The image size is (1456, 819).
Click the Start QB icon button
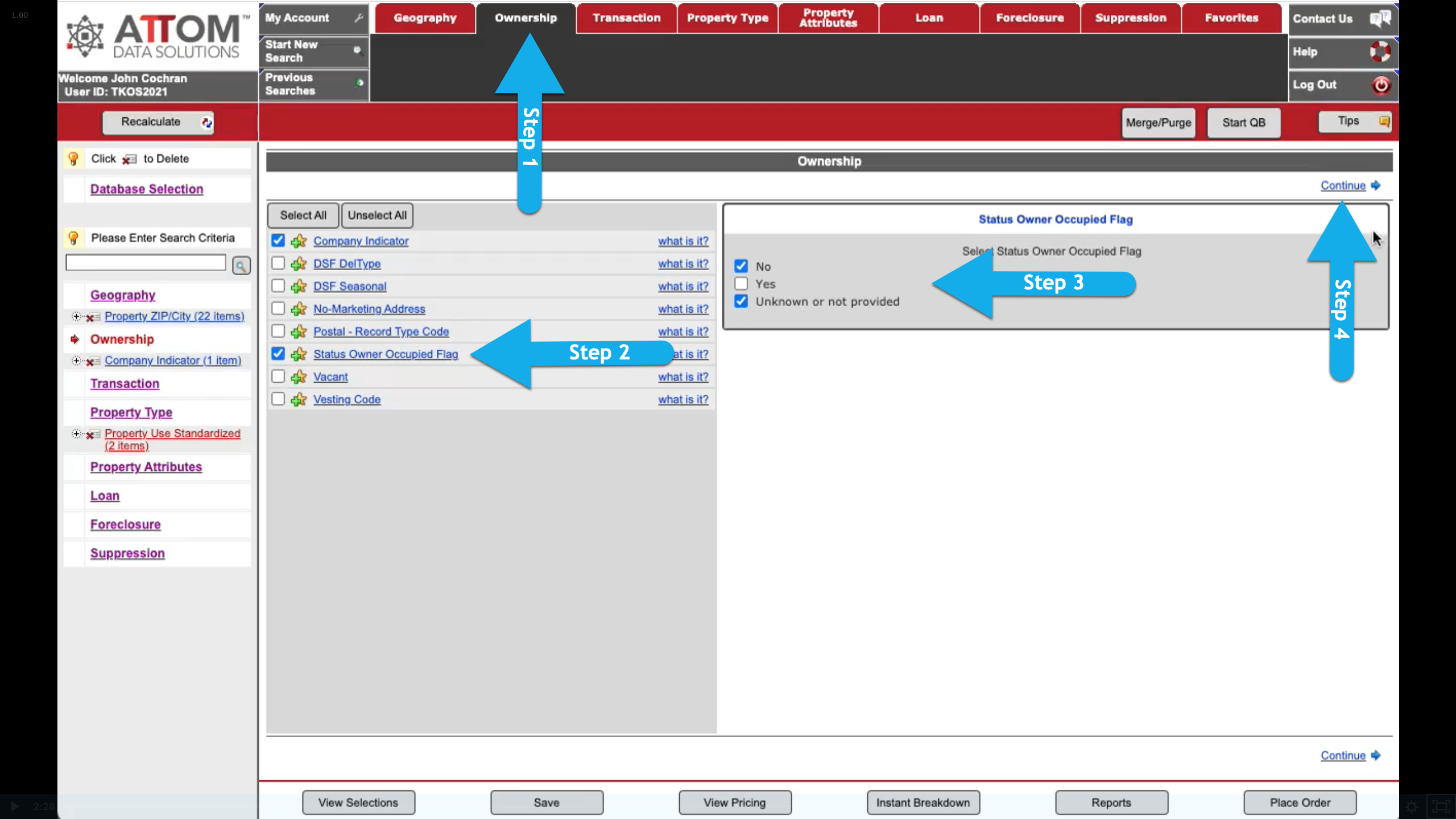pyautogui.click(x=1244, y=122)
